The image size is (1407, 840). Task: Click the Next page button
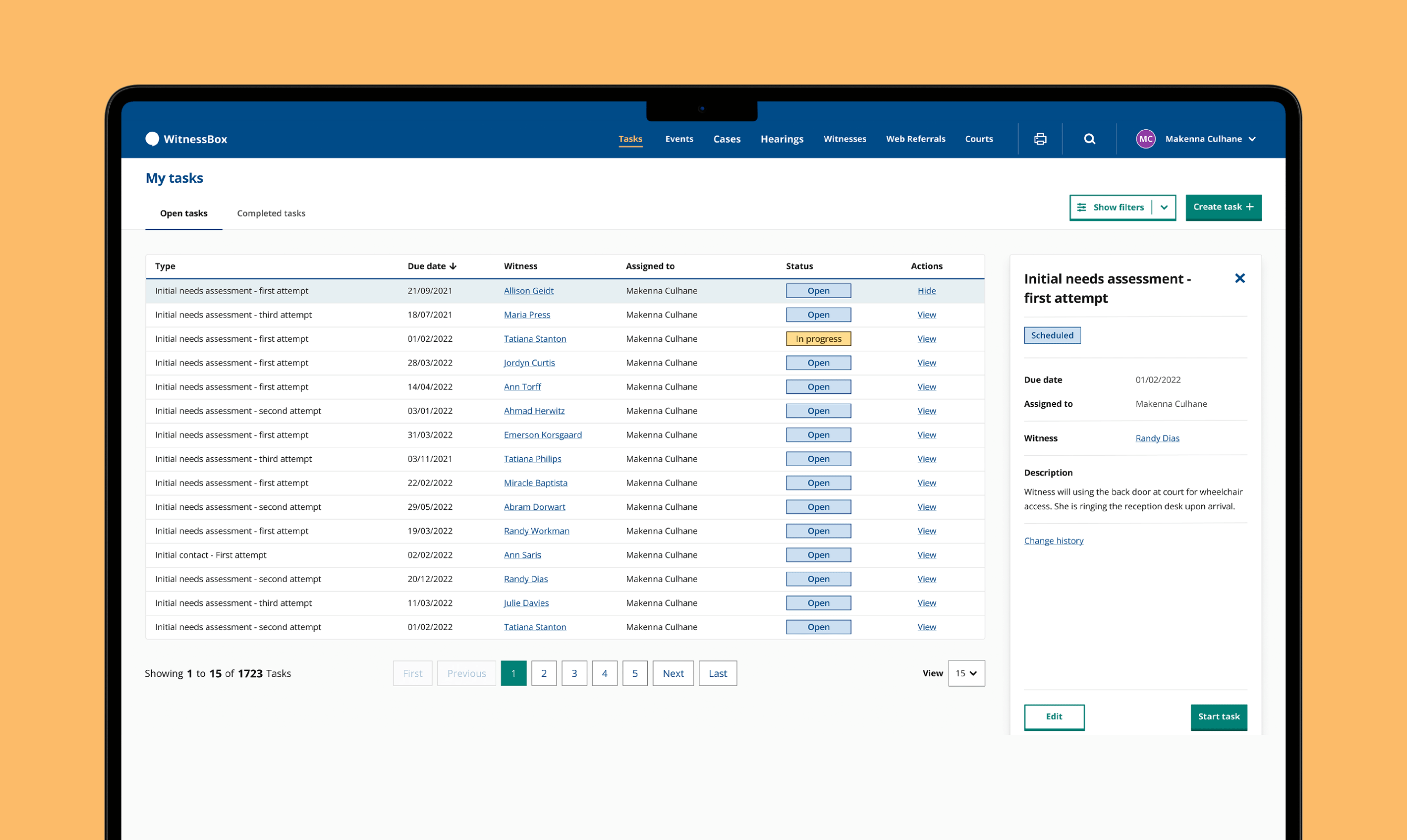(673, 673)
